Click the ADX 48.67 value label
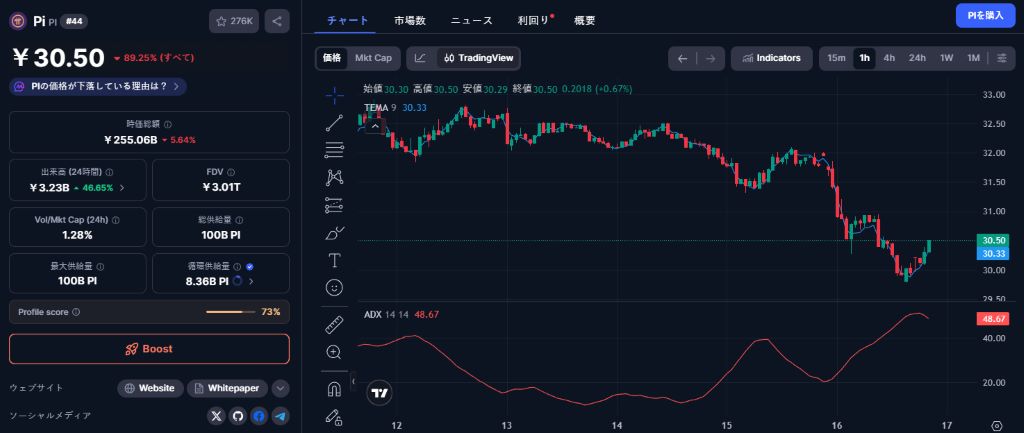 click(x=993, y=319)
